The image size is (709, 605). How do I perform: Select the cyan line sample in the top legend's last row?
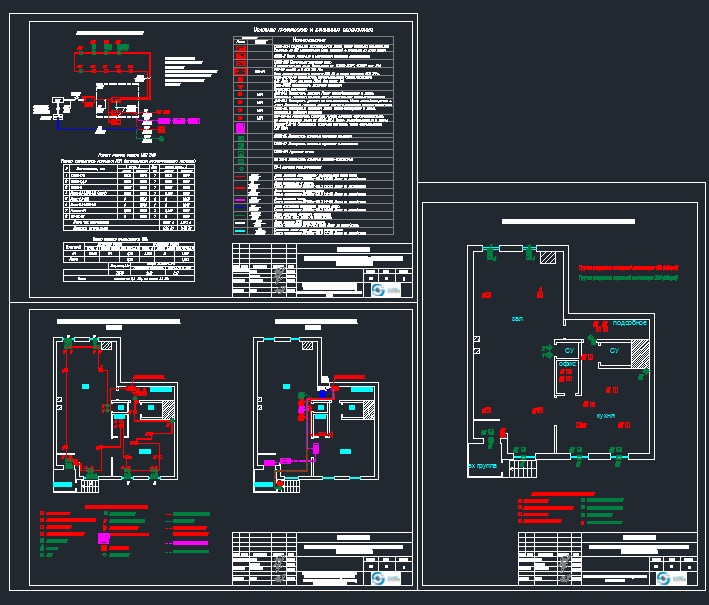240,231
